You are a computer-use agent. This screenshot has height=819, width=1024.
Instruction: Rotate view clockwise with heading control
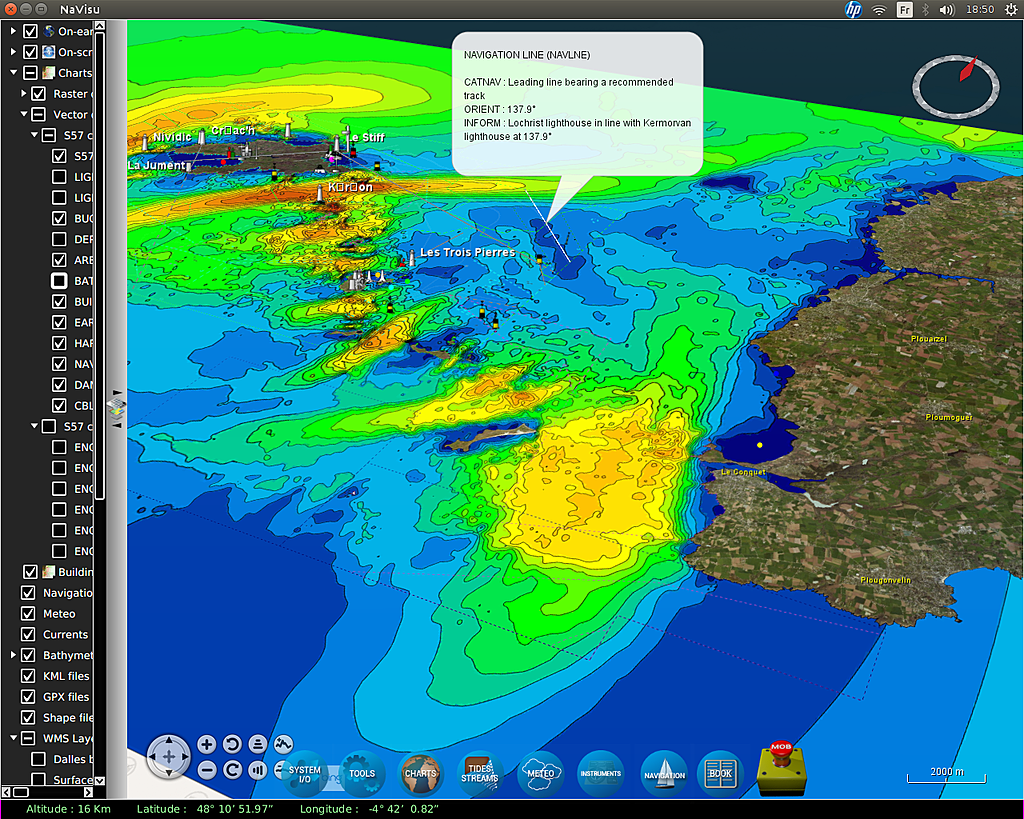point(232,770)
